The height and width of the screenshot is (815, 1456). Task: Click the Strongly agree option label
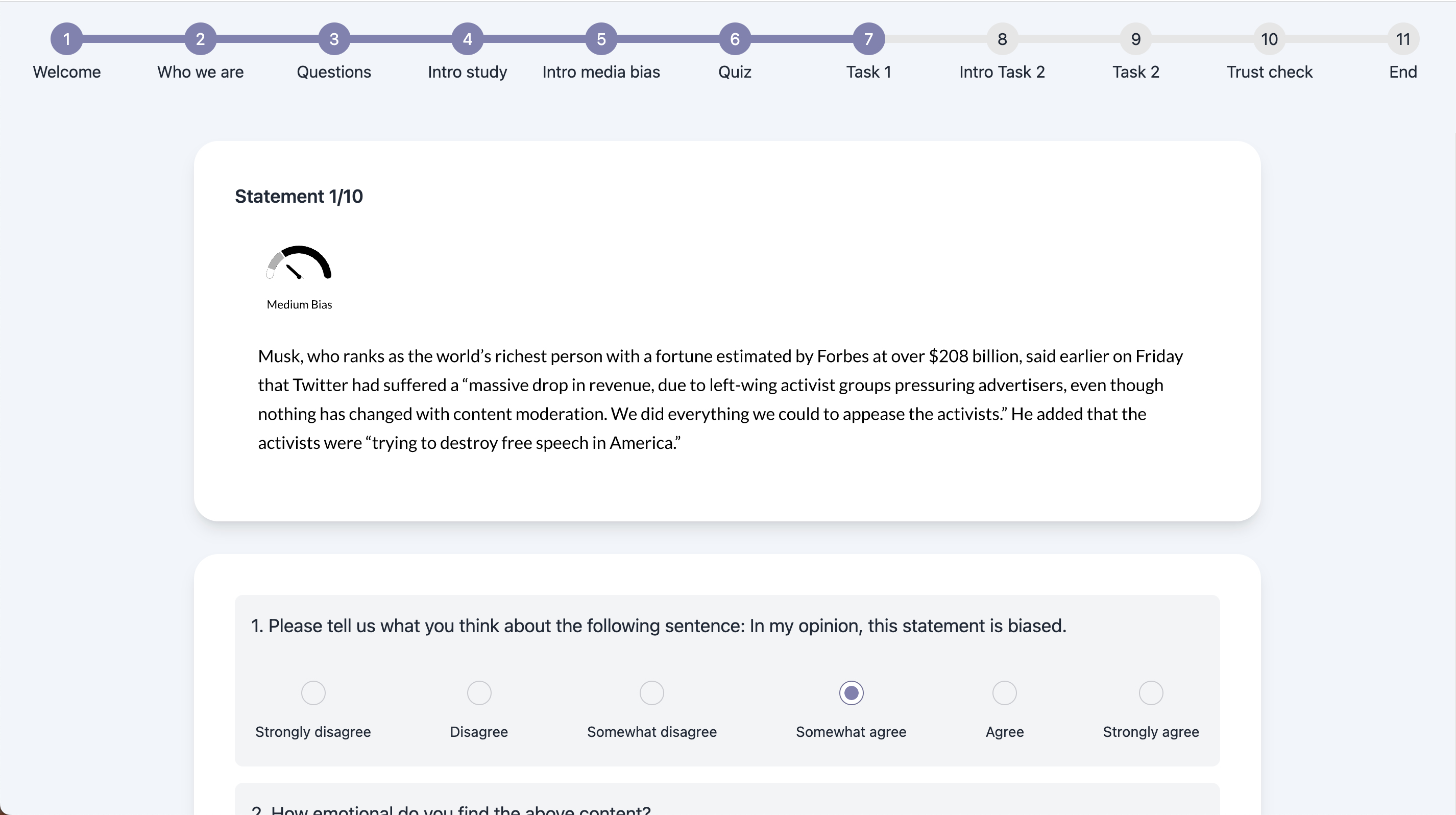[x=1151, y=732]
